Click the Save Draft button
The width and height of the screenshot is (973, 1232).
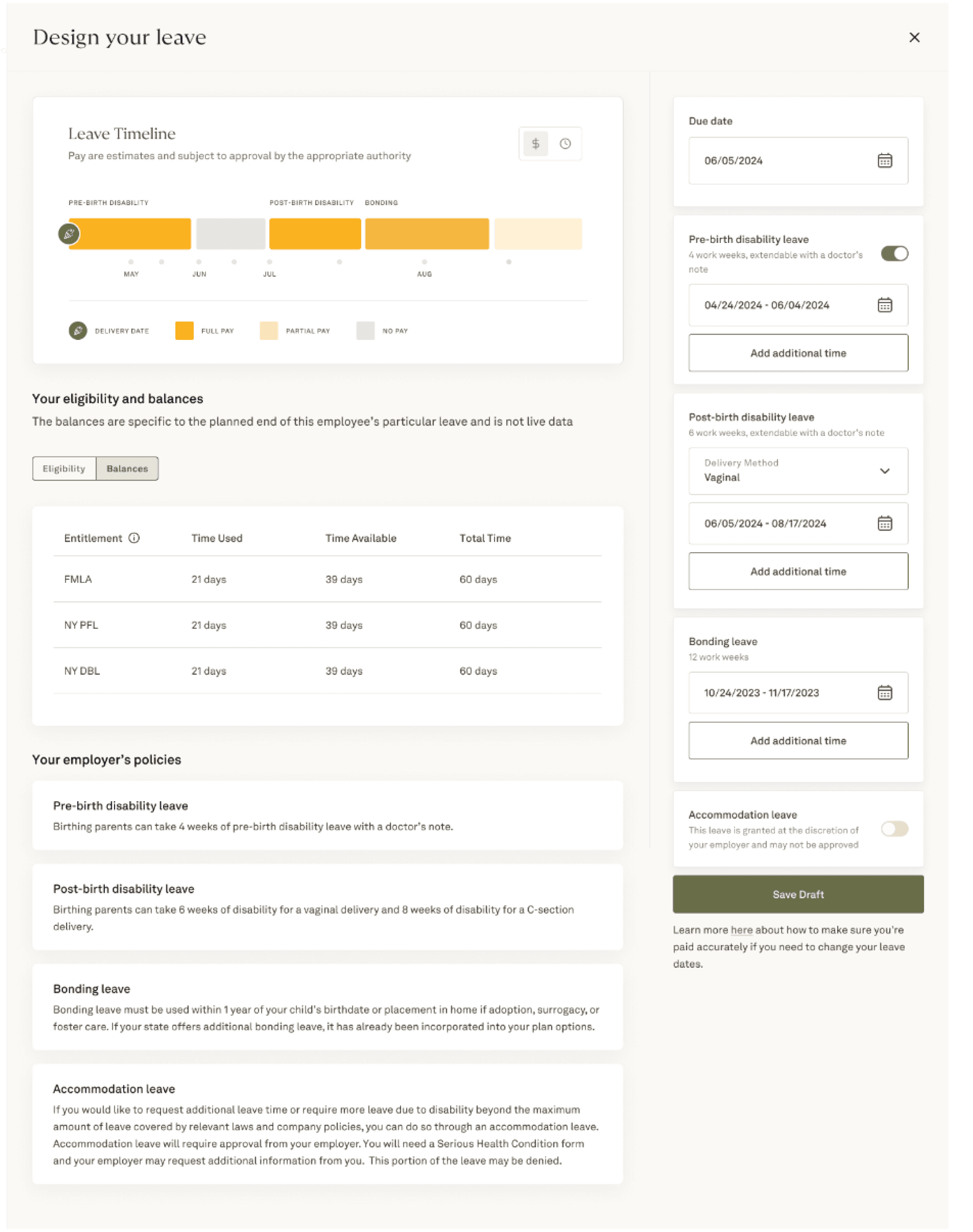(798, 894)
